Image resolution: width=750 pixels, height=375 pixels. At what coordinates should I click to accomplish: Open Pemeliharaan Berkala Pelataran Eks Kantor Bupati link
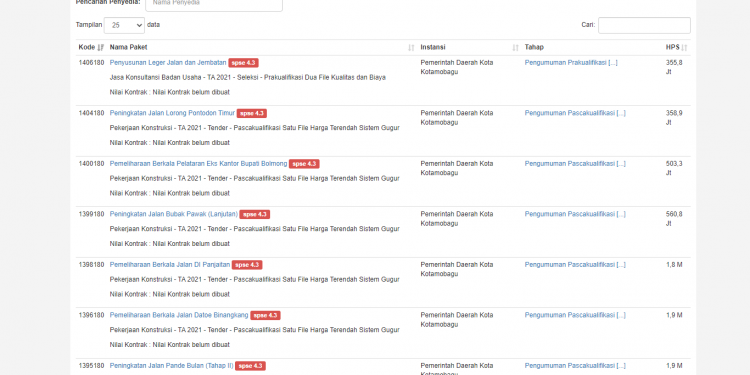coord(199,164)
